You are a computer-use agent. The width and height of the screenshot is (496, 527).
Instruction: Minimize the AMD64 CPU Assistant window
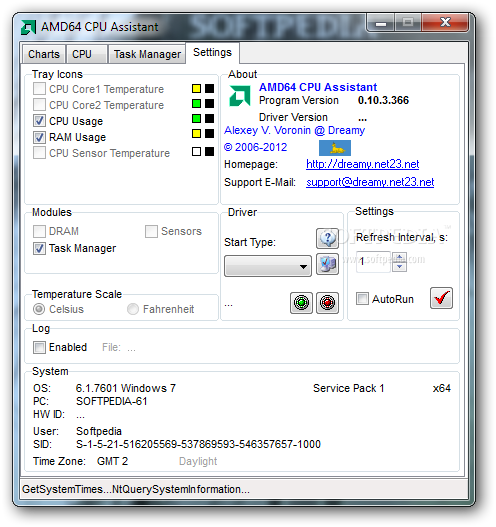[x=380, y=23]
